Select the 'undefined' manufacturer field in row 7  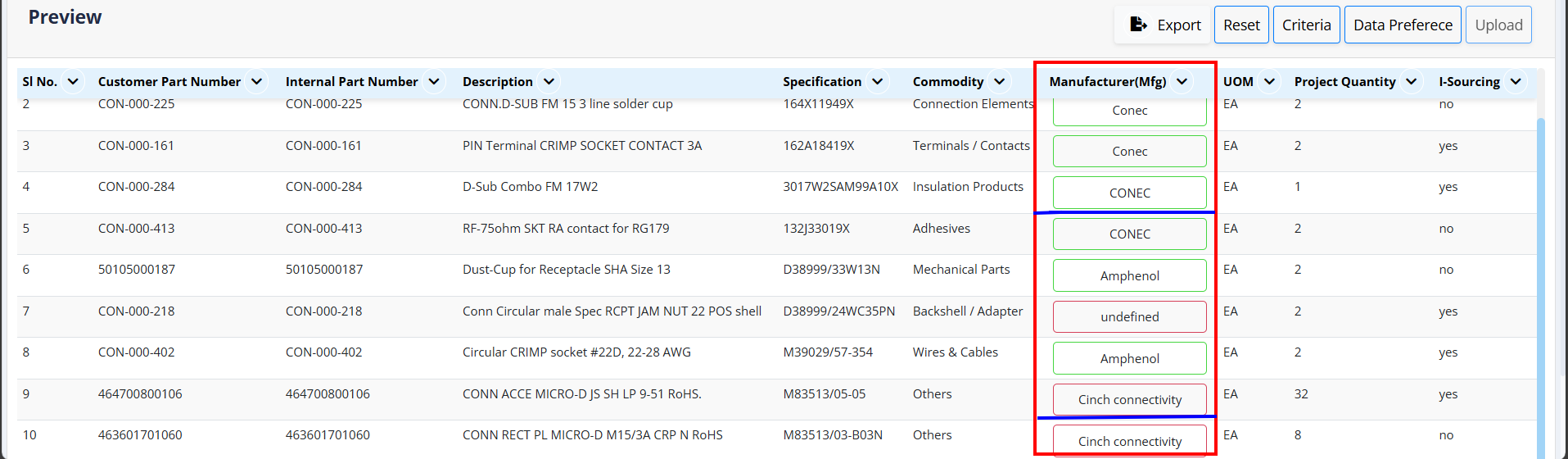pyautogui.click(x=1129, y=317)
